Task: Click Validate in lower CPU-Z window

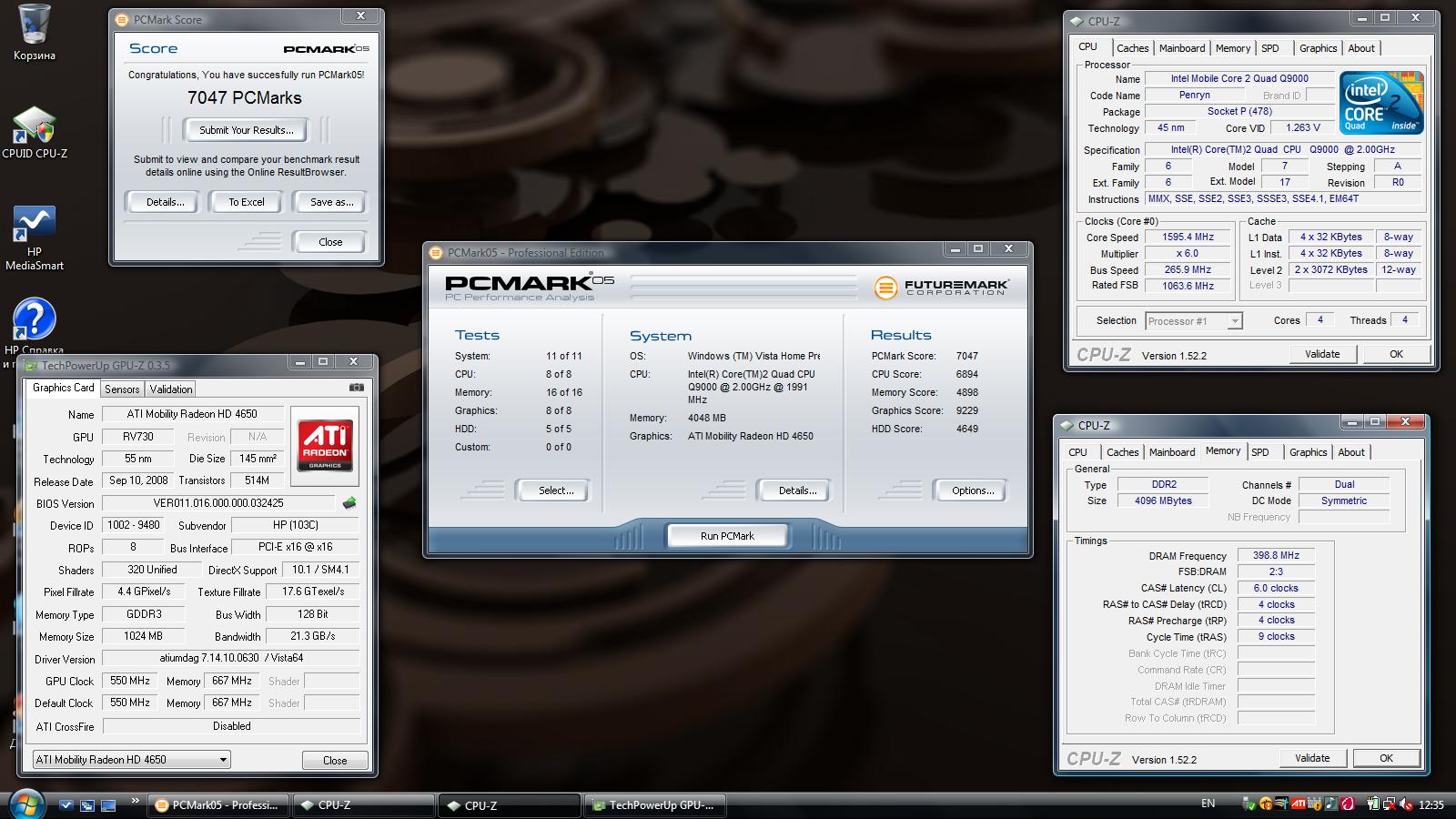Action: [x=1312, y=758]
